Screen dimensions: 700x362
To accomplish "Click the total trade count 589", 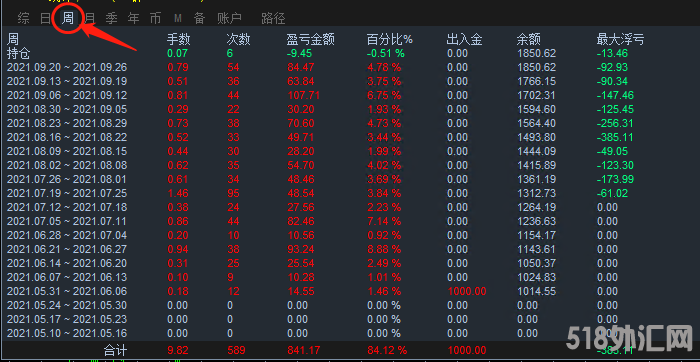I will (237, 350).
